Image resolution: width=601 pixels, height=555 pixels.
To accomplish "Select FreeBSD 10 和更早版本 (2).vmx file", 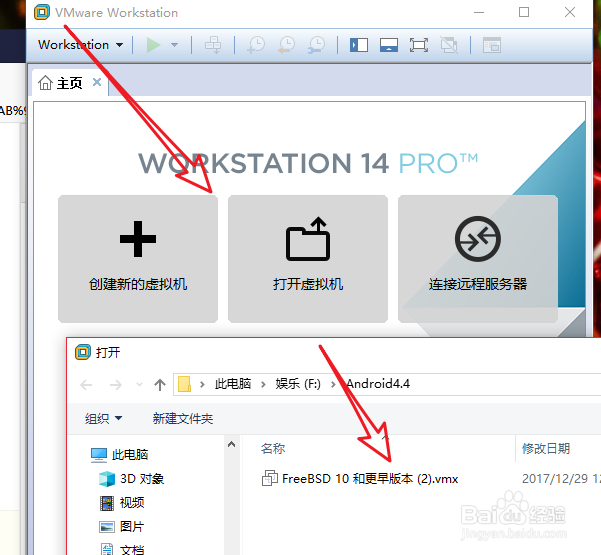I will (x=360, y=479).
